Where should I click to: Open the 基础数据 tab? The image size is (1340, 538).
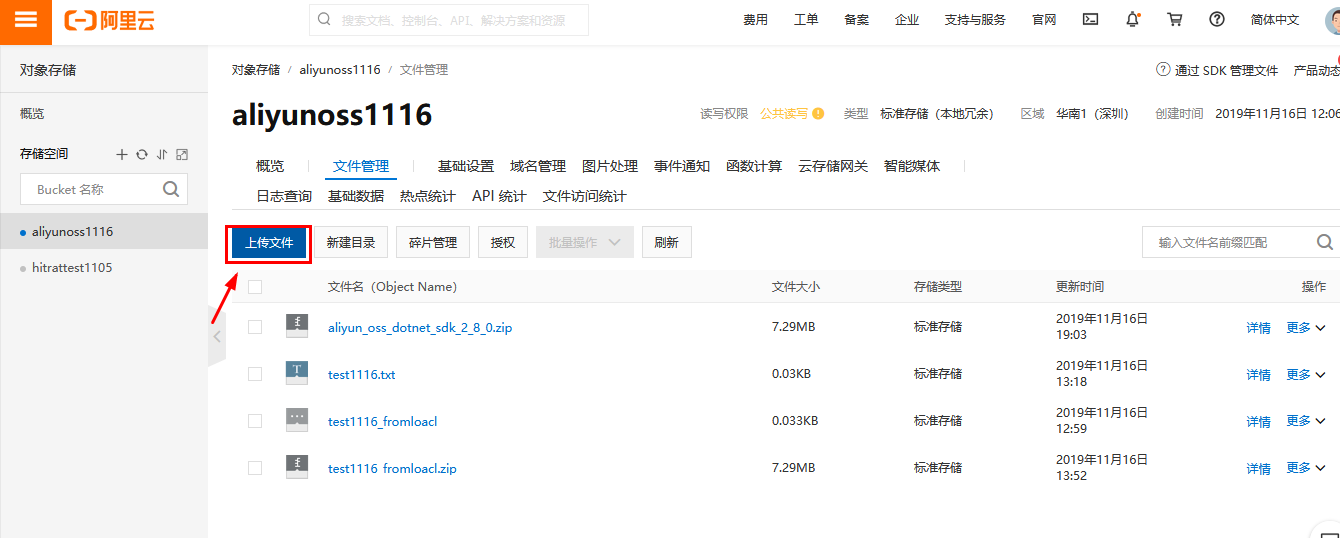356,196
